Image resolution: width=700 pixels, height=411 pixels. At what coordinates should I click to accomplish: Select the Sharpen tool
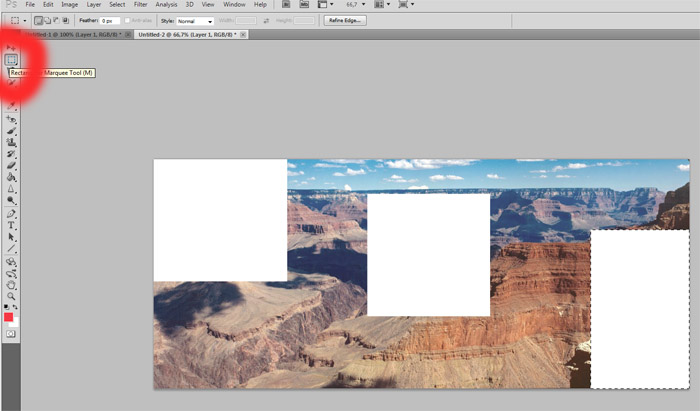pos(11,189)
